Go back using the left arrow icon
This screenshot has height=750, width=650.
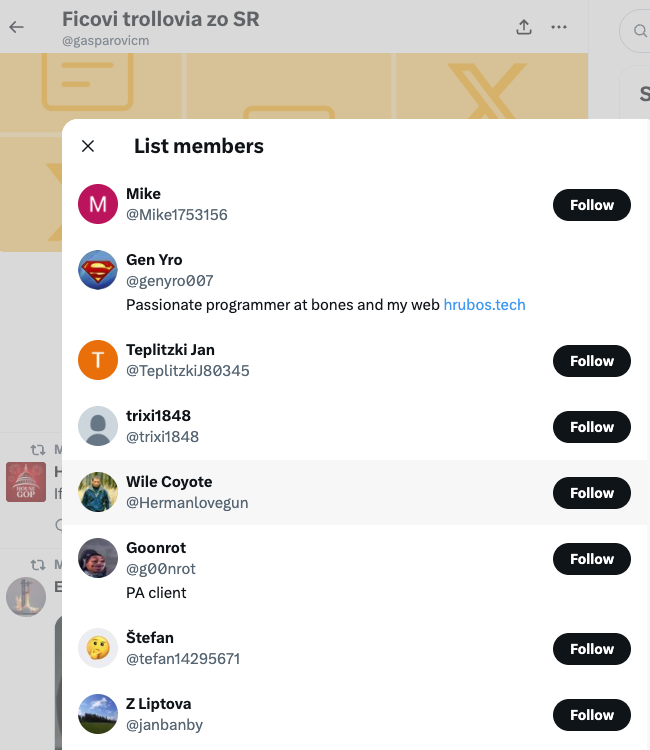[x=16, y=27]
